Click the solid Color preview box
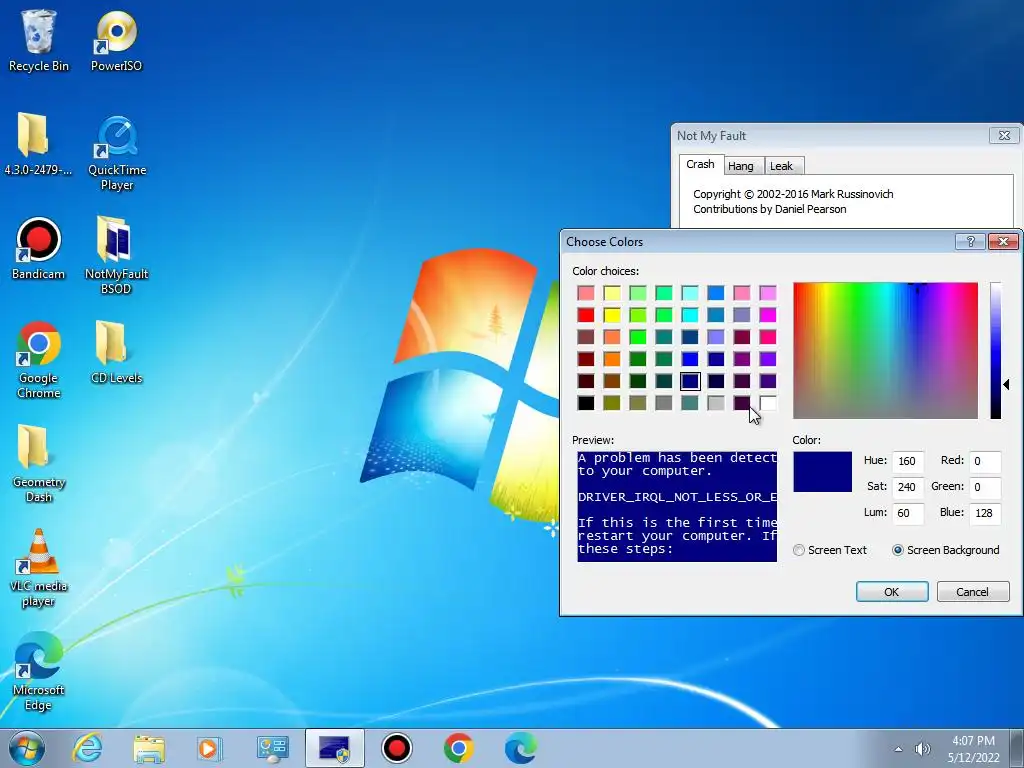 coord(822,472)
